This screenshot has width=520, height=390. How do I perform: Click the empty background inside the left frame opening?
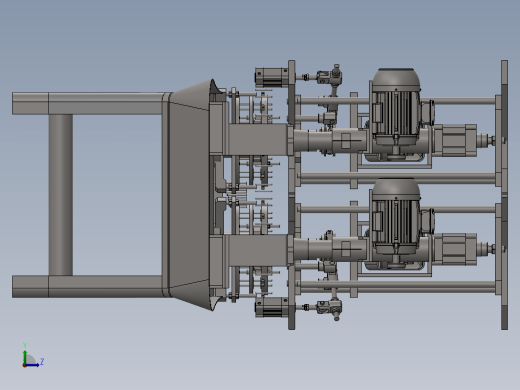117,195
